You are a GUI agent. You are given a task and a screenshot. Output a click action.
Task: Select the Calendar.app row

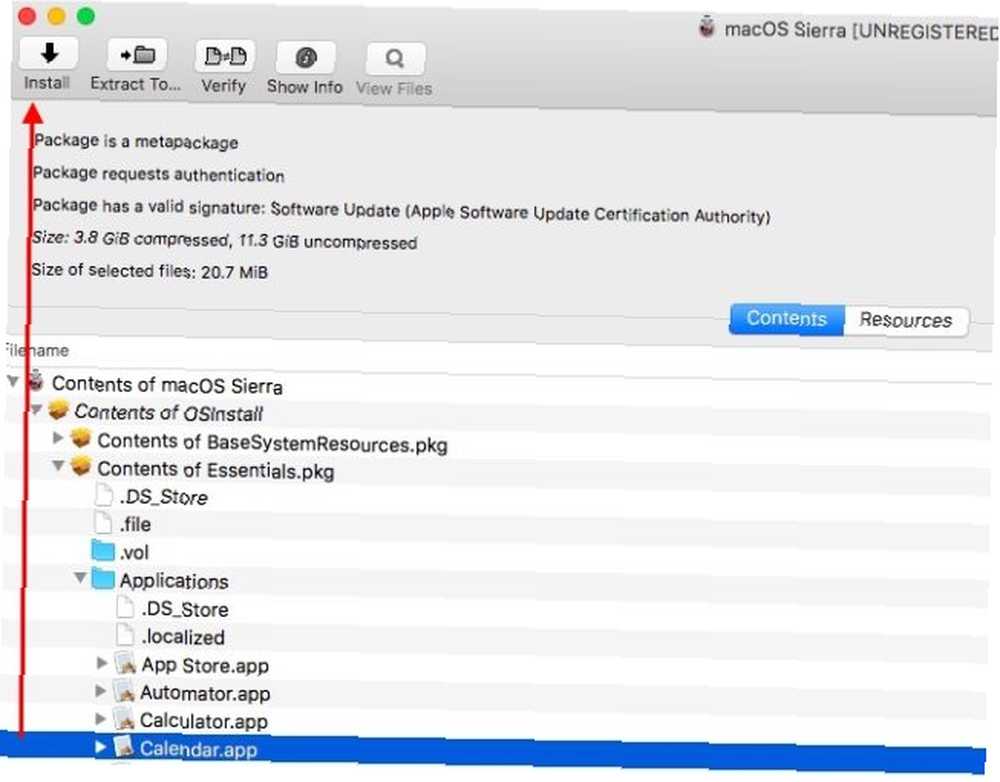pyautogui.click(x=494, y=753)
